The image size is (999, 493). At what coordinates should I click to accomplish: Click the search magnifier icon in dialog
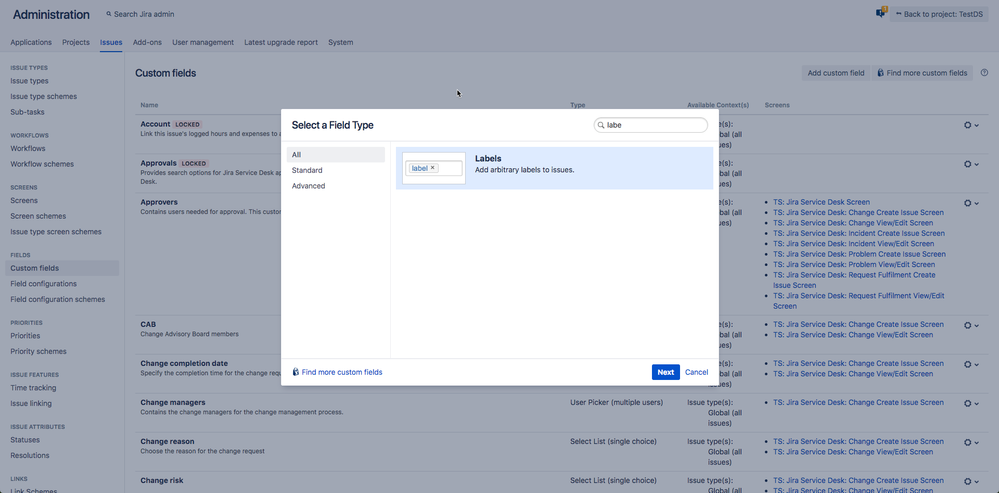click(600, 125)
